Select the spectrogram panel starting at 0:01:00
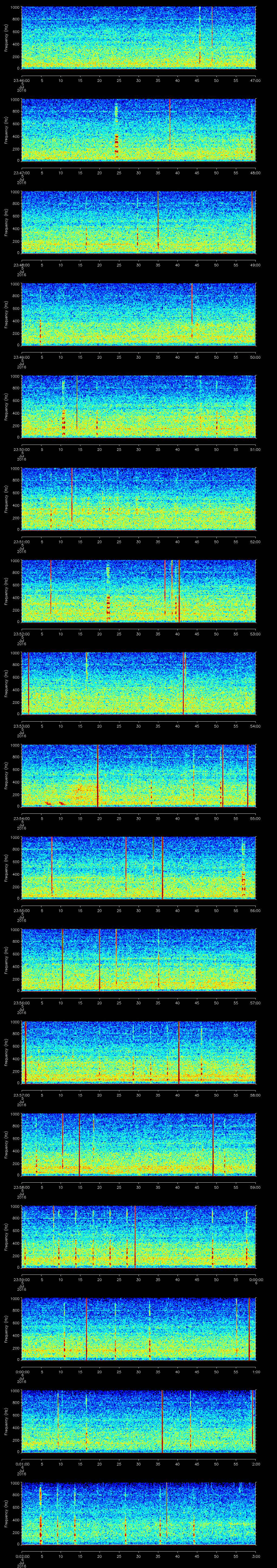This screenshot has width=277, height=1568. tap(139, 1421)
